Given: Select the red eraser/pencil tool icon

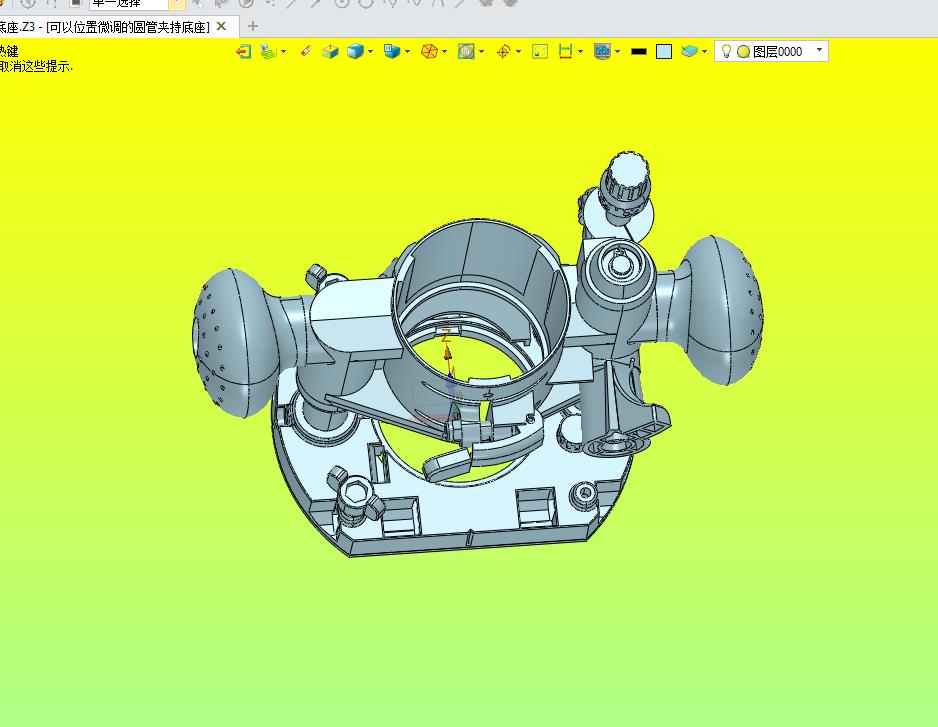Looking at the screenshot, I should tap(305, 51).
